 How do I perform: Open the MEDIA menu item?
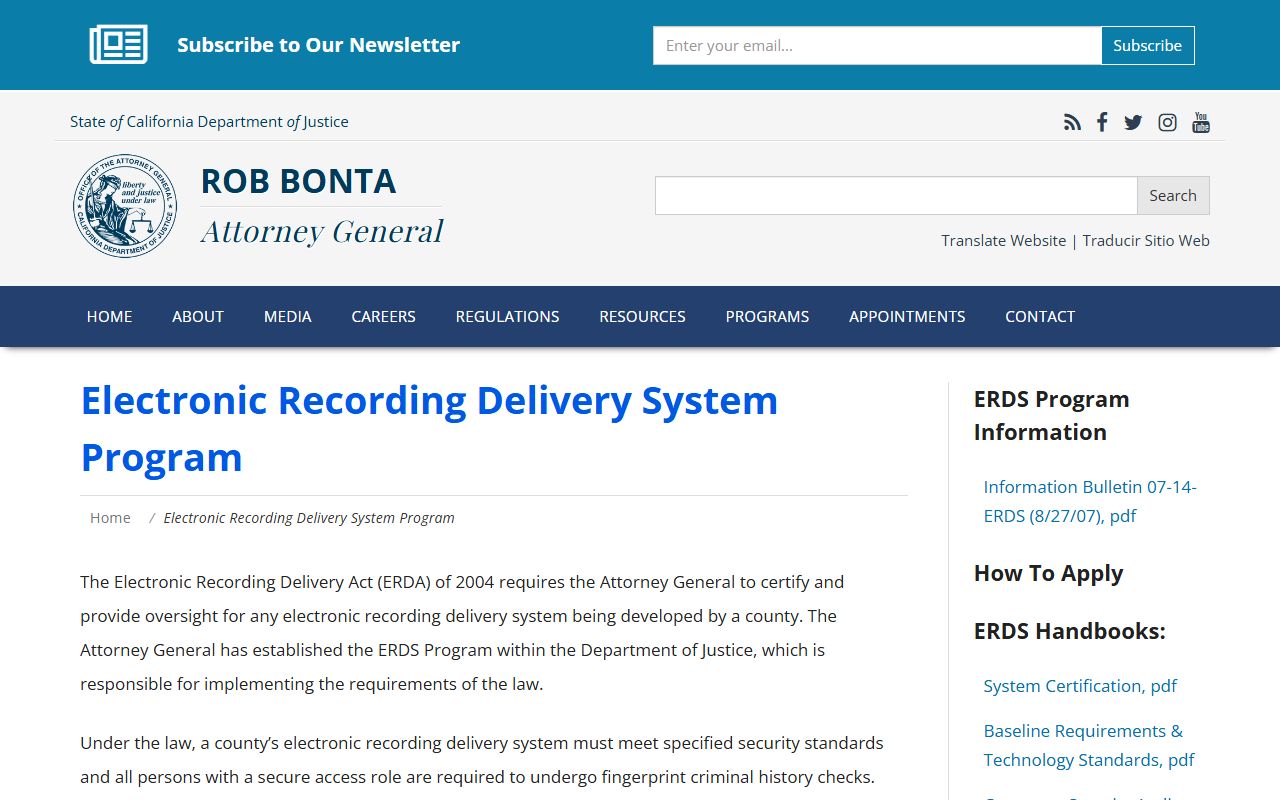(x=288, y=316)
